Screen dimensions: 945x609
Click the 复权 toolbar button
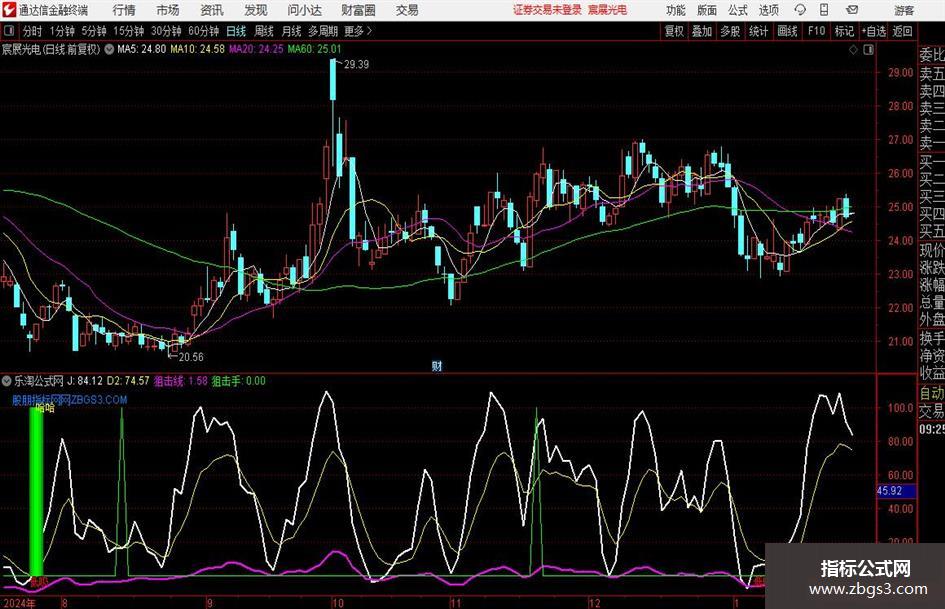coord(674,31)
